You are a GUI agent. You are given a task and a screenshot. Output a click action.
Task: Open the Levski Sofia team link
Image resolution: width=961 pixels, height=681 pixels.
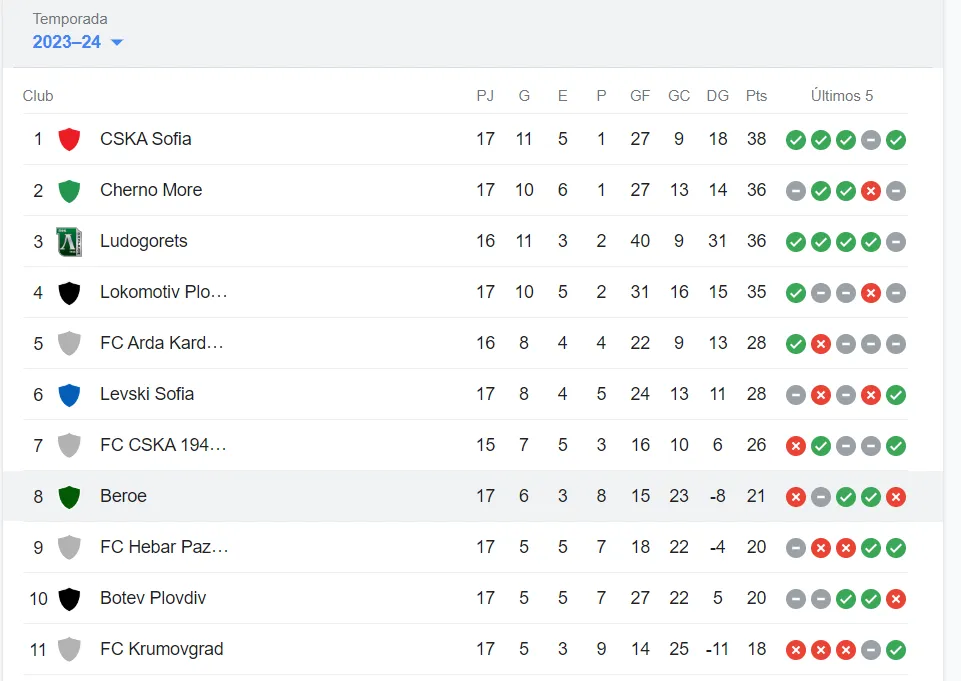147,394
